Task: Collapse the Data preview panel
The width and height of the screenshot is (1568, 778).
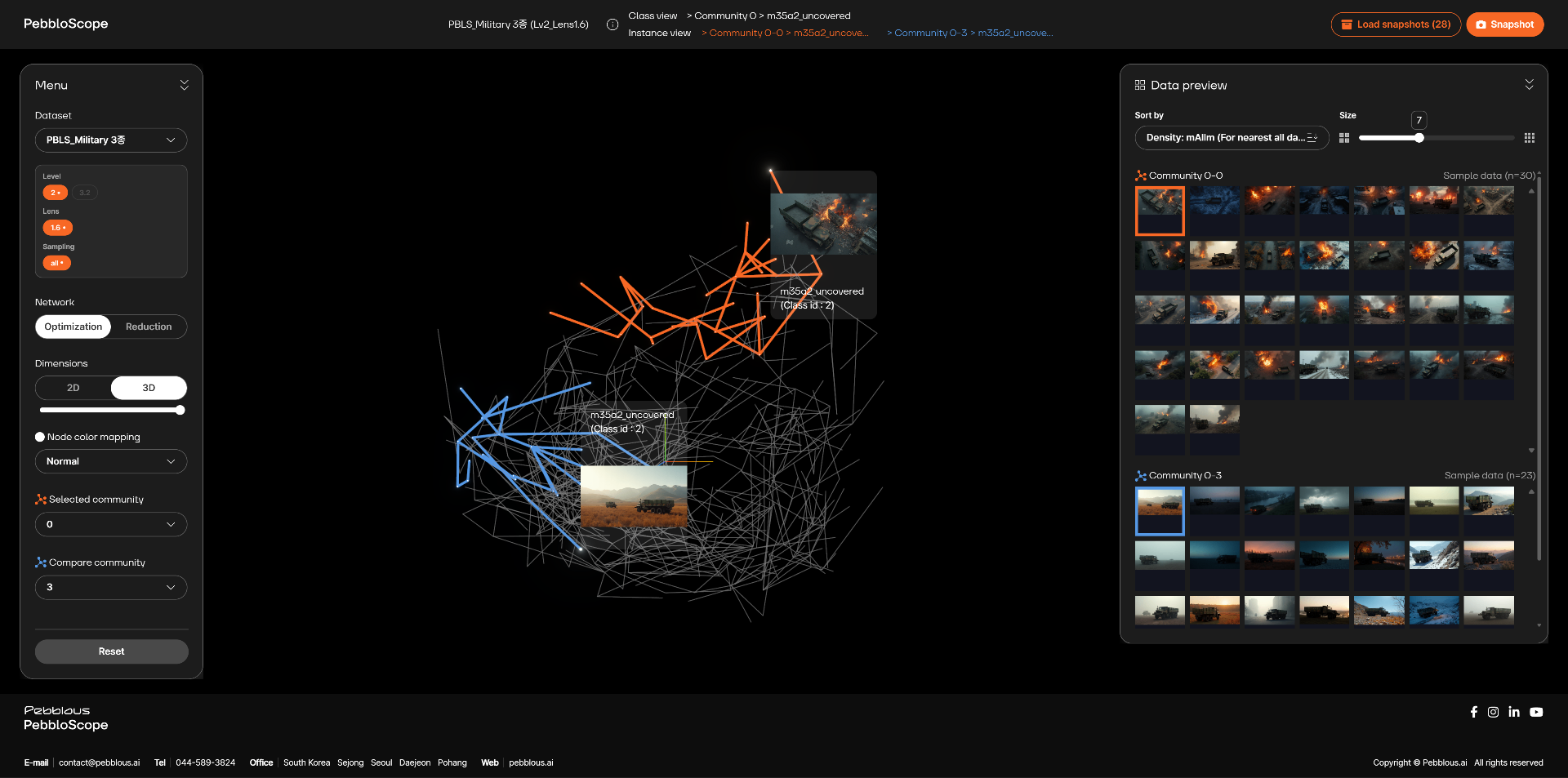Action: pyautogui.click(x=1530, y=84)
